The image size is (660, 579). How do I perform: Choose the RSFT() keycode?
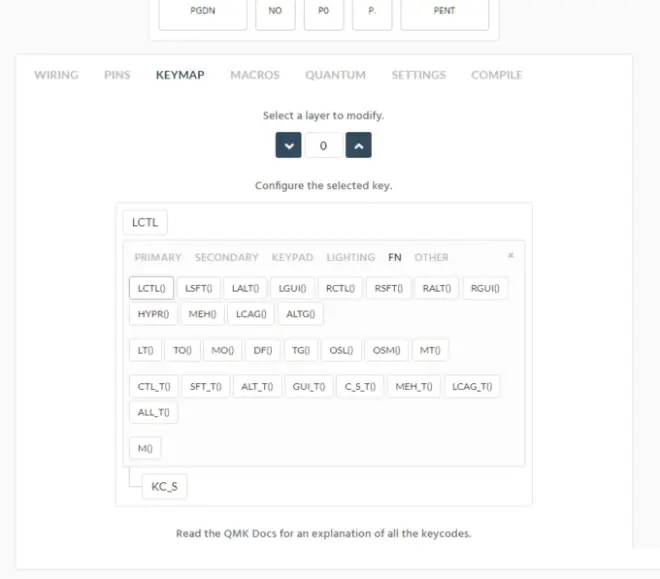pos(389,288)
